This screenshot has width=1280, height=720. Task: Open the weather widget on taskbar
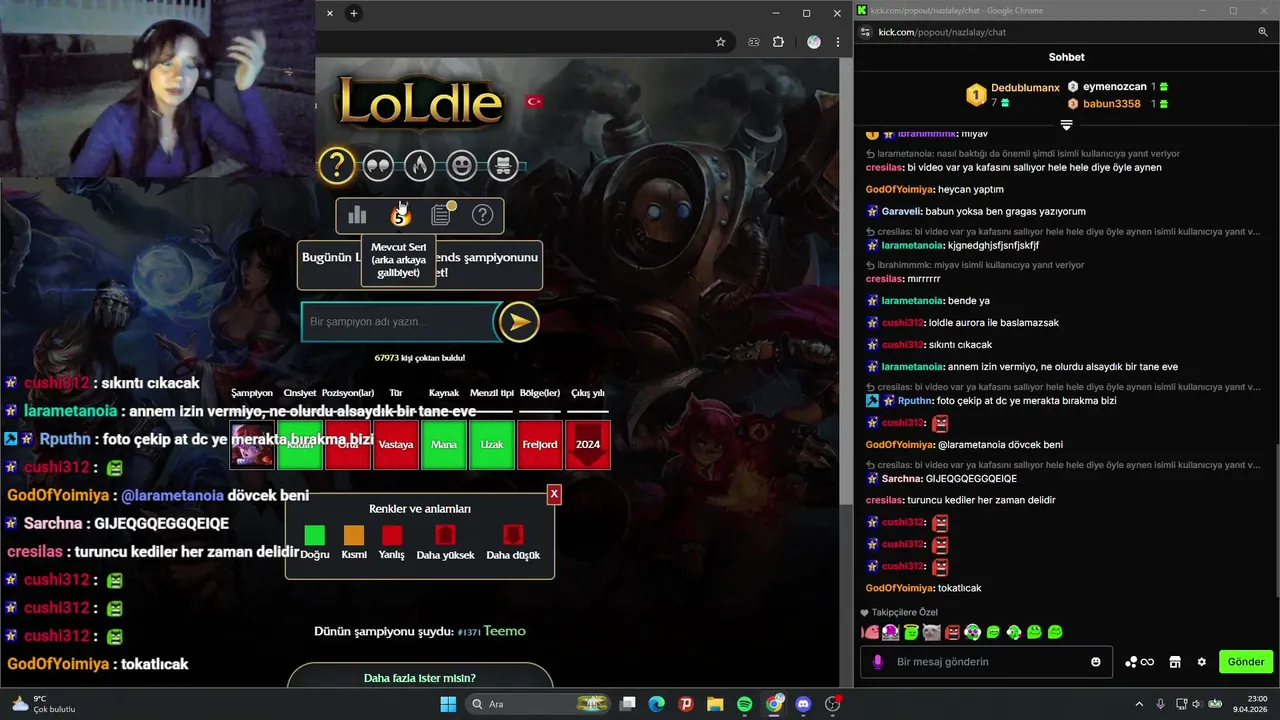coord(42,704)
